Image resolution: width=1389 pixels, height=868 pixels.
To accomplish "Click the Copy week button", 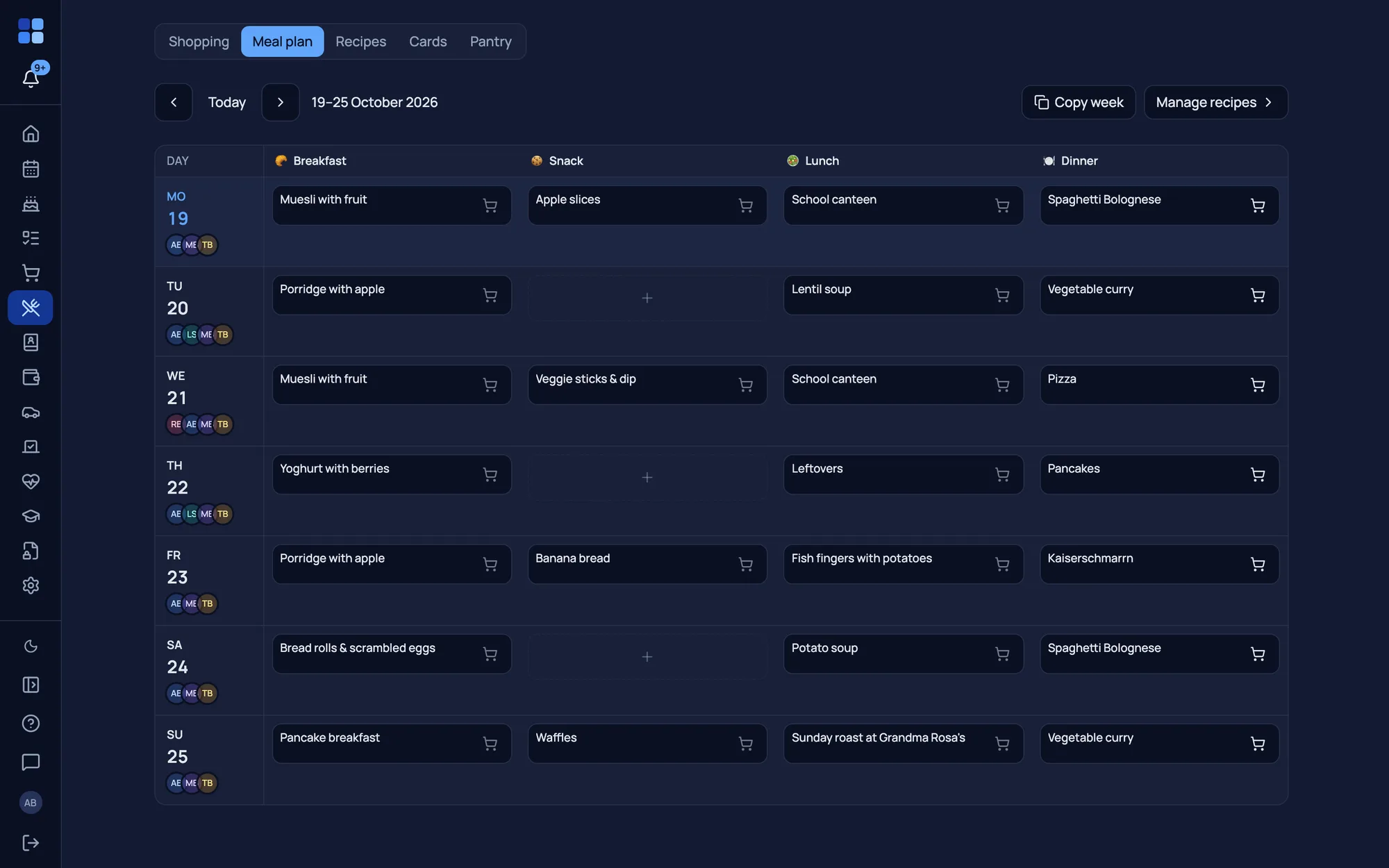I will click(x=1079, y=102).
